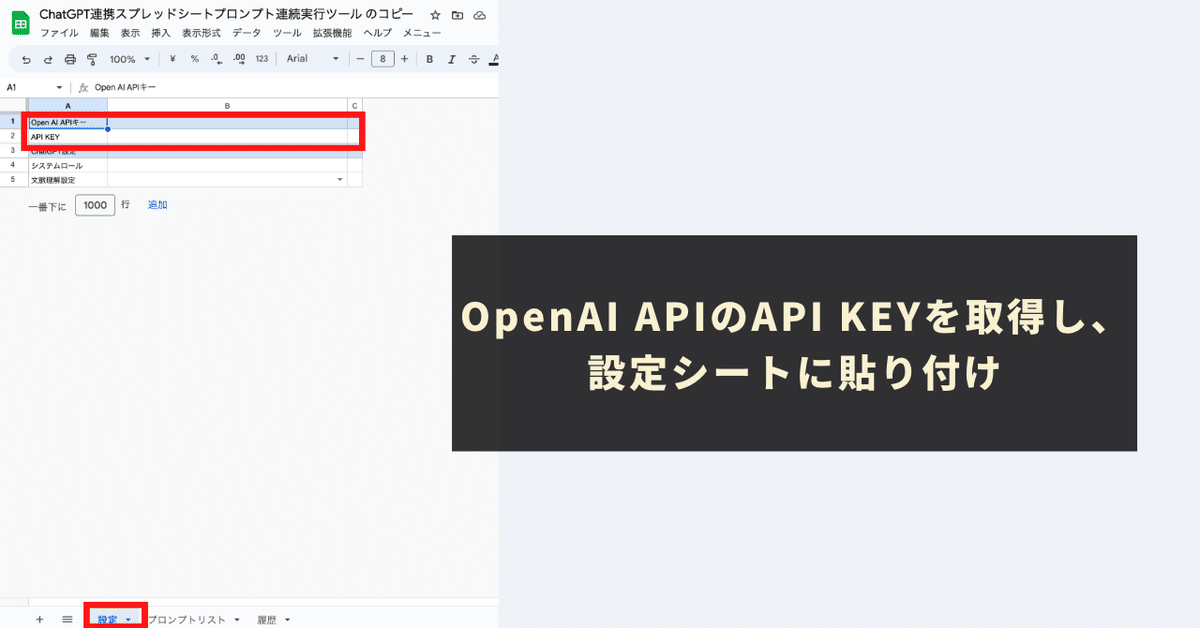Select column A header
Image resolution: width=1200 pixels, height=628 pixels.
67,105
